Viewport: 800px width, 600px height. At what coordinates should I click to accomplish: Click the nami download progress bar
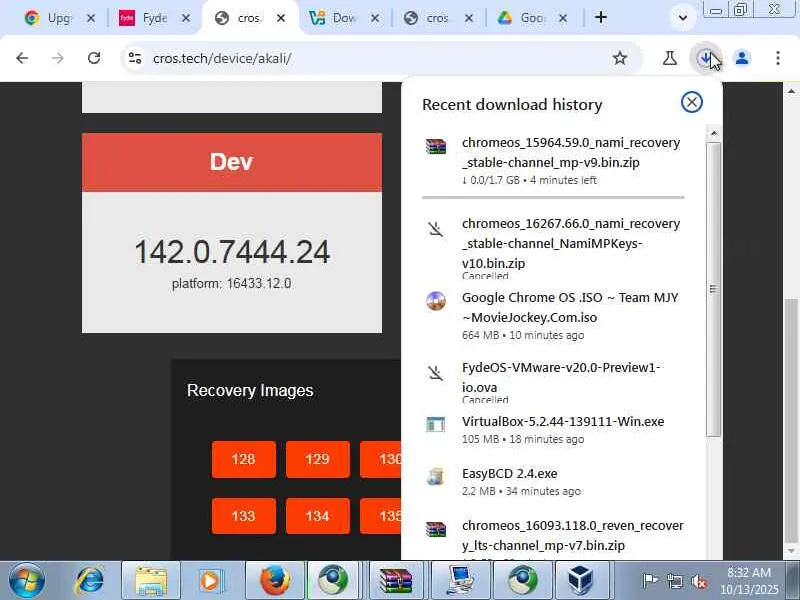point(553,197)
